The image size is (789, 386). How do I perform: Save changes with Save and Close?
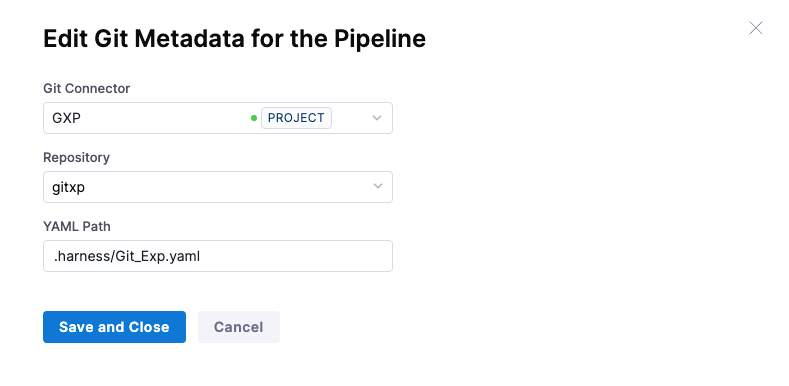(x=114, y=327)
